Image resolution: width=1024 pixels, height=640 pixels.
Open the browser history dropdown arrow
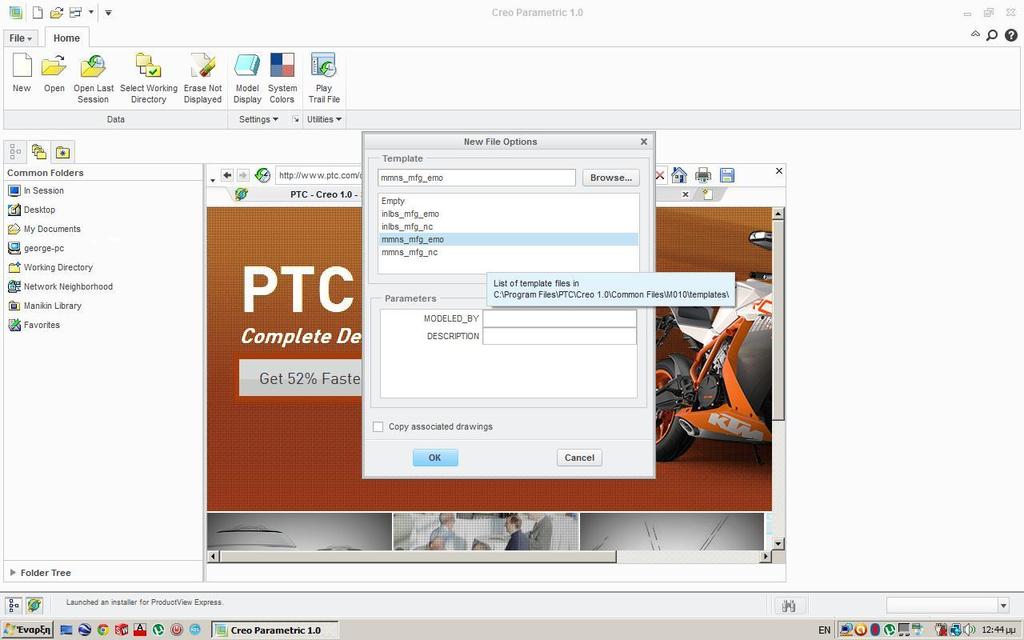(213, 179)
